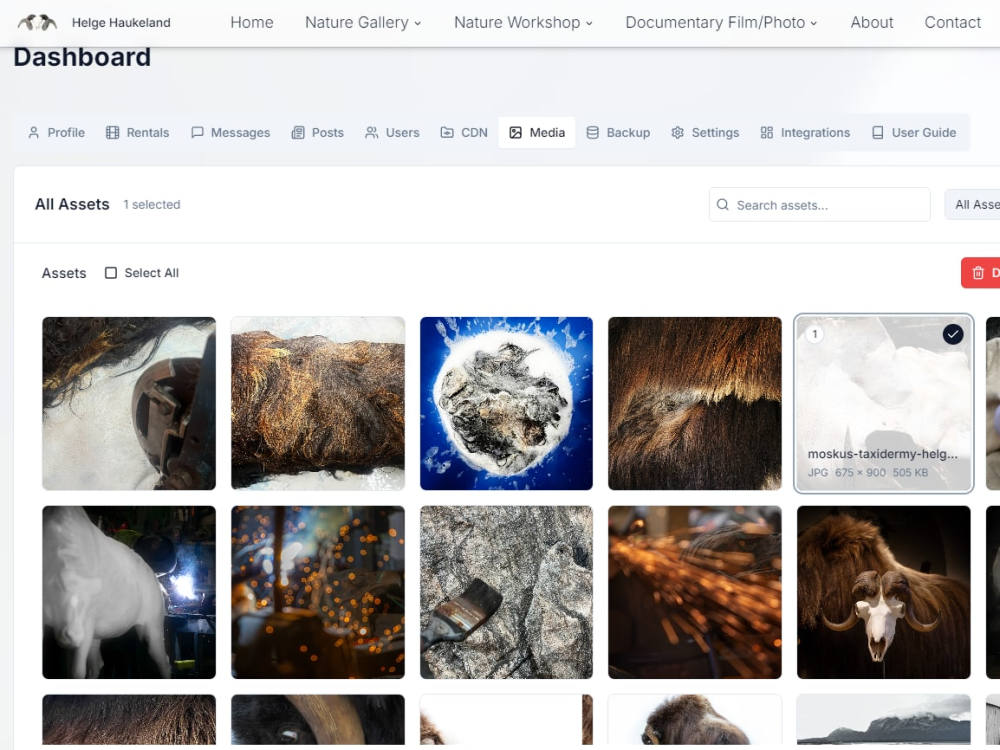Switch to the Profile tab
The height and width of the screenshot is (750, 1000).
click(57, 133)
